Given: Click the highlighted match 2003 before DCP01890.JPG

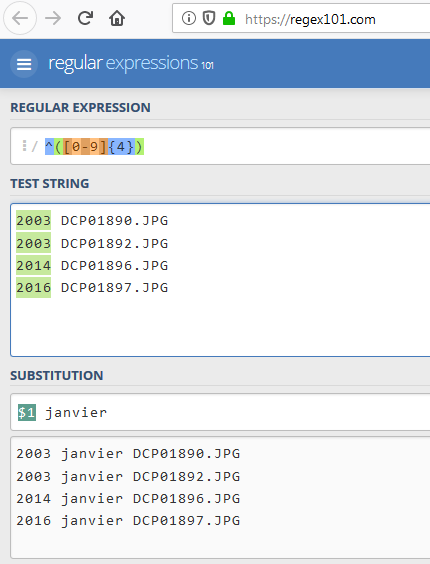Looking at the screenshot, I should (x=33, y=220).
